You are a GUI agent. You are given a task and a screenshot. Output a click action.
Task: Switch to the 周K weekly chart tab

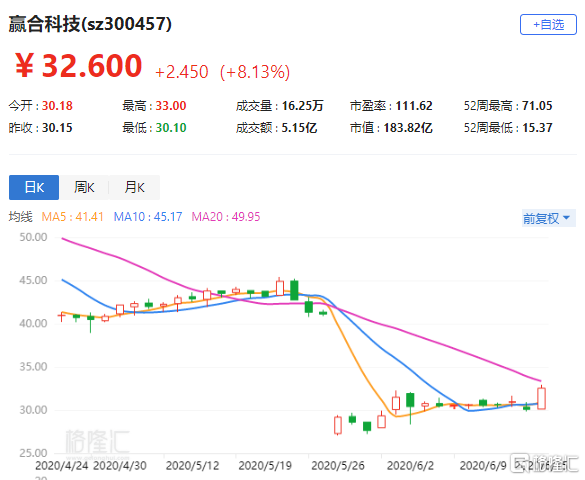[x=84, y=187]
